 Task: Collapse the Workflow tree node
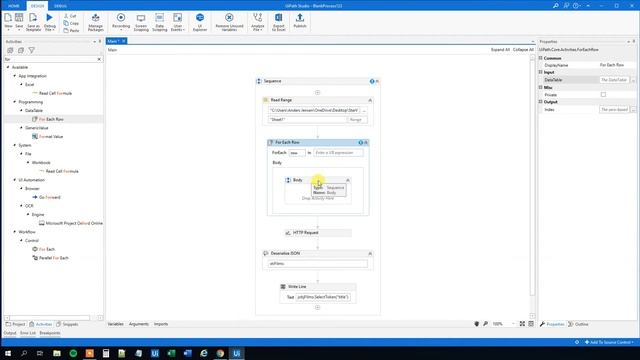15,231
